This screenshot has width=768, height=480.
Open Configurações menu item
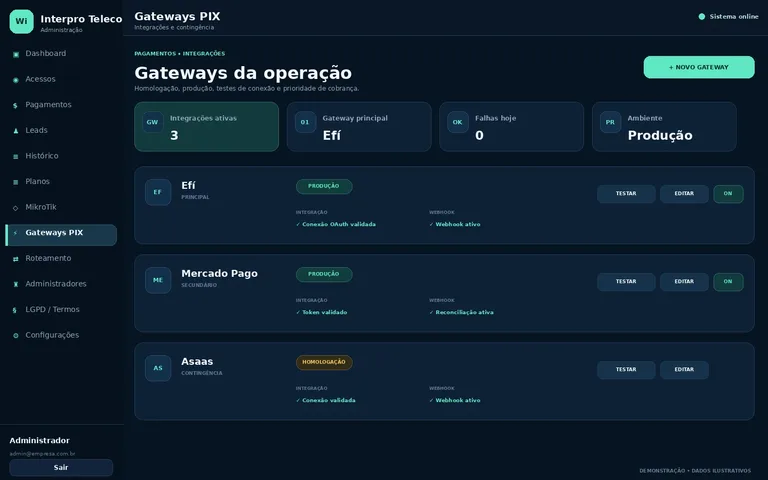pyautogui.click(x=61, y=335)
